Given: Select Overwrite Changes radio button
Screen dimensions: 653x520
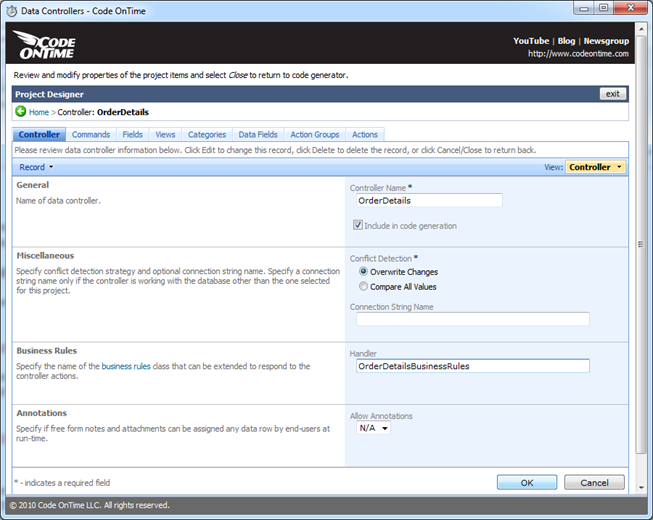Looking at the screenshot, I should pyautogui.click(x=363, y=271).
